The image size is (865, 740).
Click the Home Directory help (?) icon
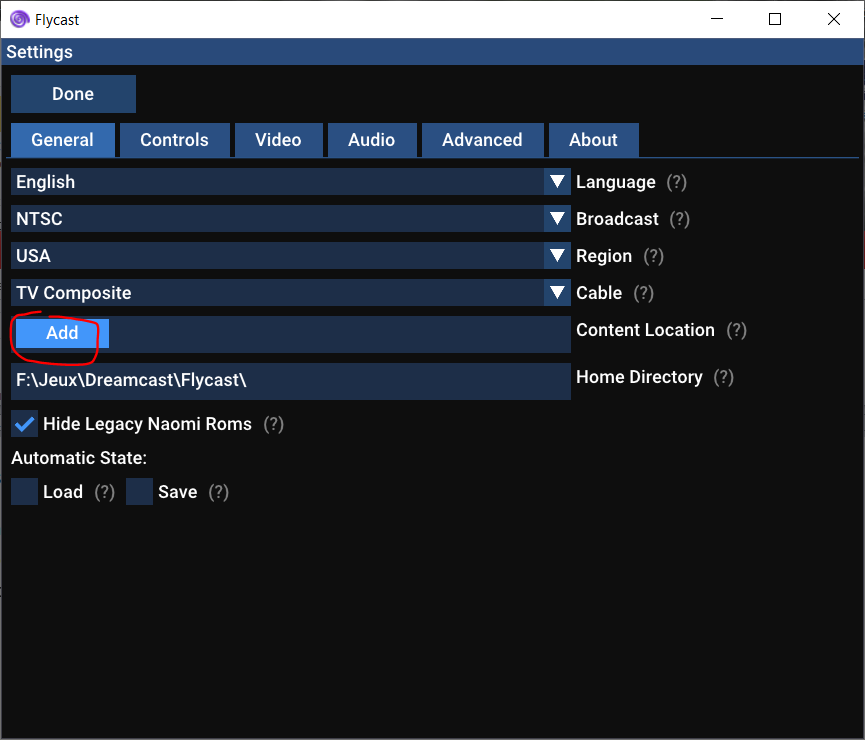pos(724,377)
